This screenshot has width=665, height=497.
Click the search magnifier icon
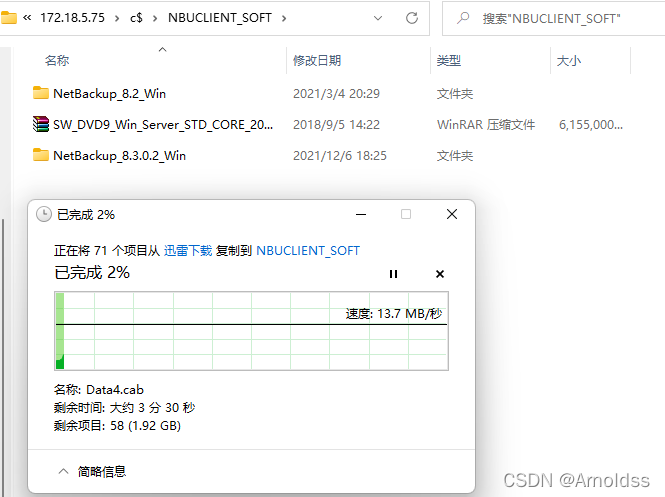pyautogui.click(x=463, y=18)
